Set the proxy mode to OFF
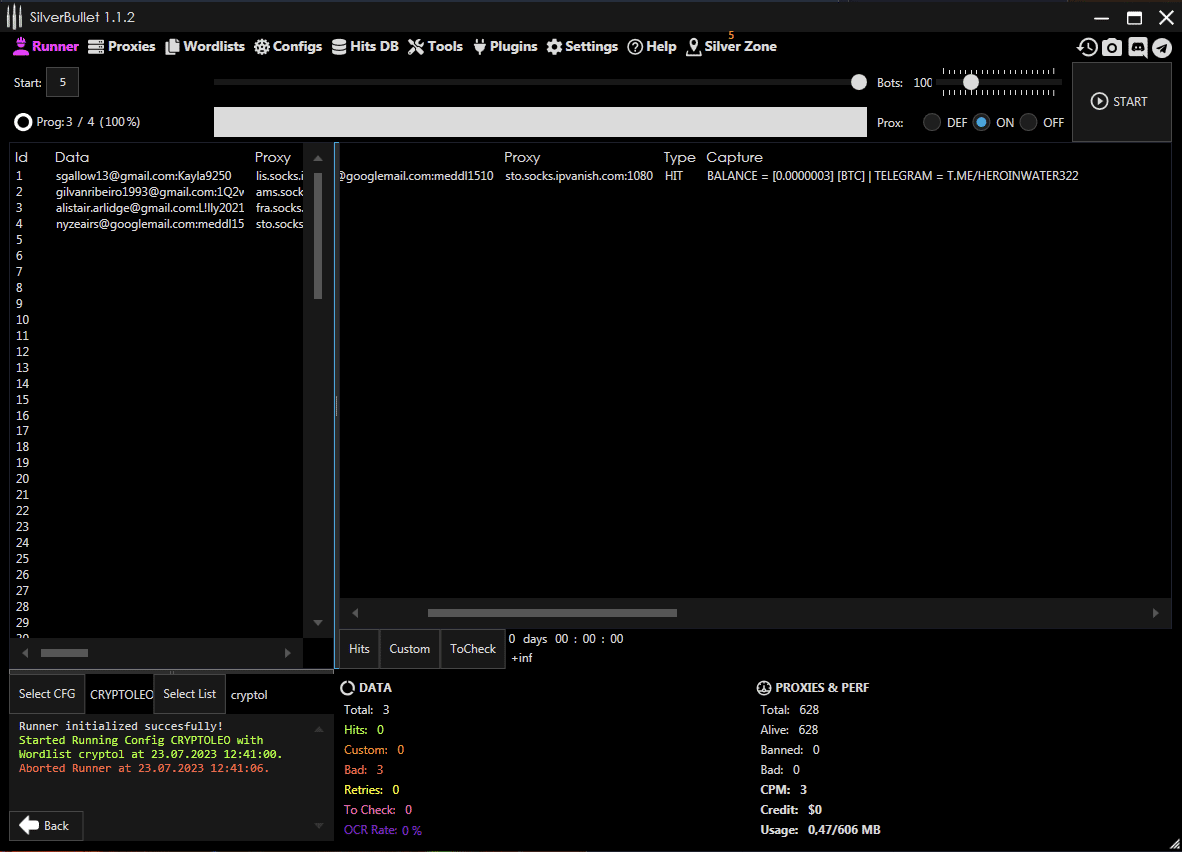Screen dimensions: 1182x852 coord(1028,123)
